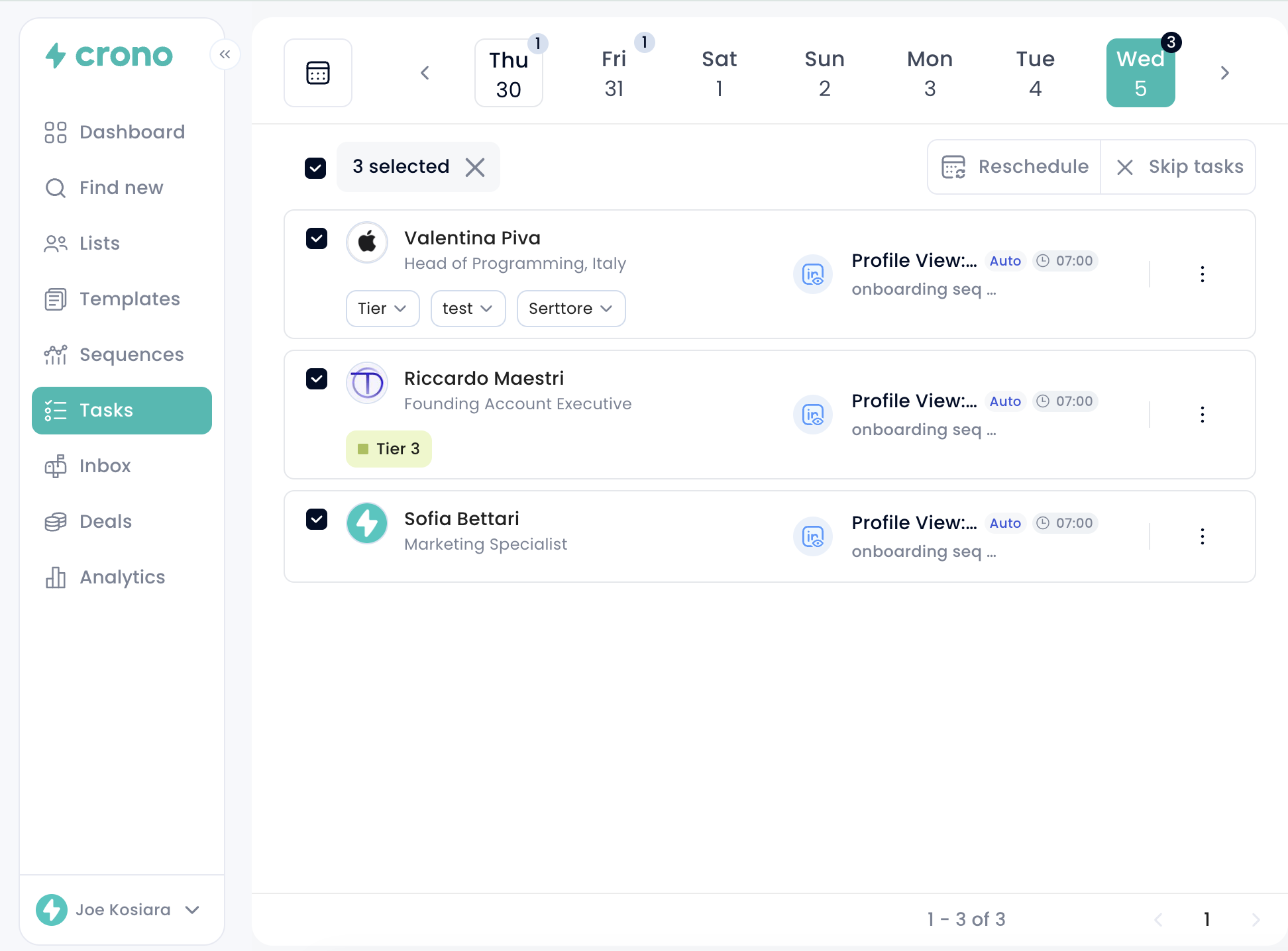Click the Skip tasks button
This screenshot has width=1288, height=951.
1179,167
